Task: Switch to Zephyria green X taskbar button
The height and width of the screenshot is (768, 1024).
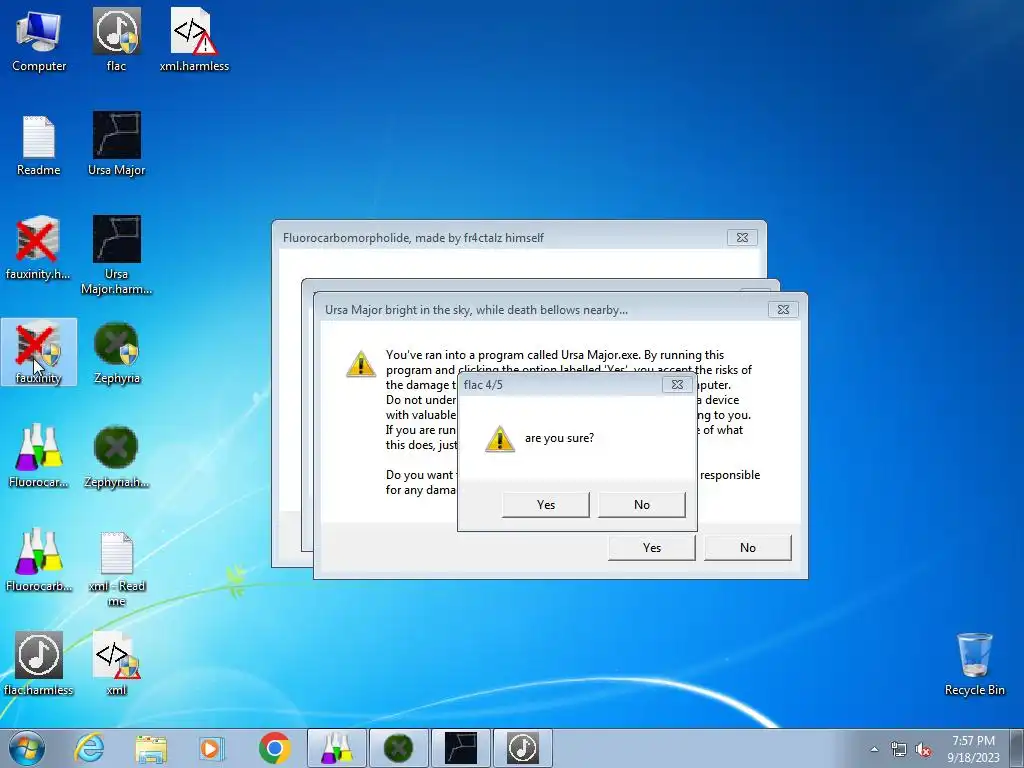Action: click(x=399, y=748)
